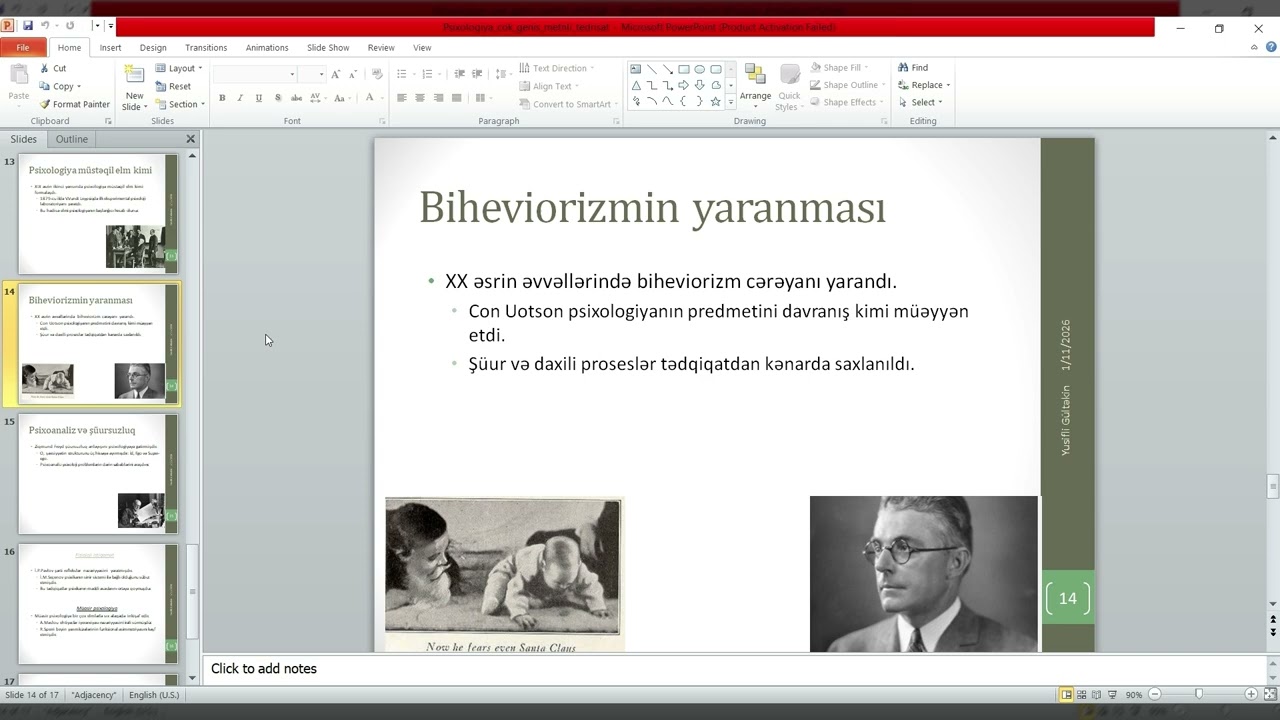Click Save icon in Quick Access Toolbar

pyautogui.click(x=27, y=26)
